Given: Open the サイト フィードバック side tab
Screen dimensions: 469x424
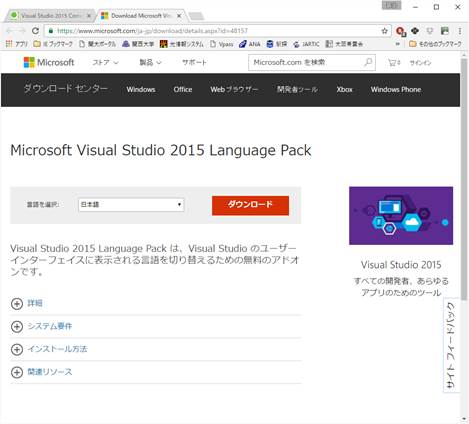Looking at the screenshot, I should [451, 345].
